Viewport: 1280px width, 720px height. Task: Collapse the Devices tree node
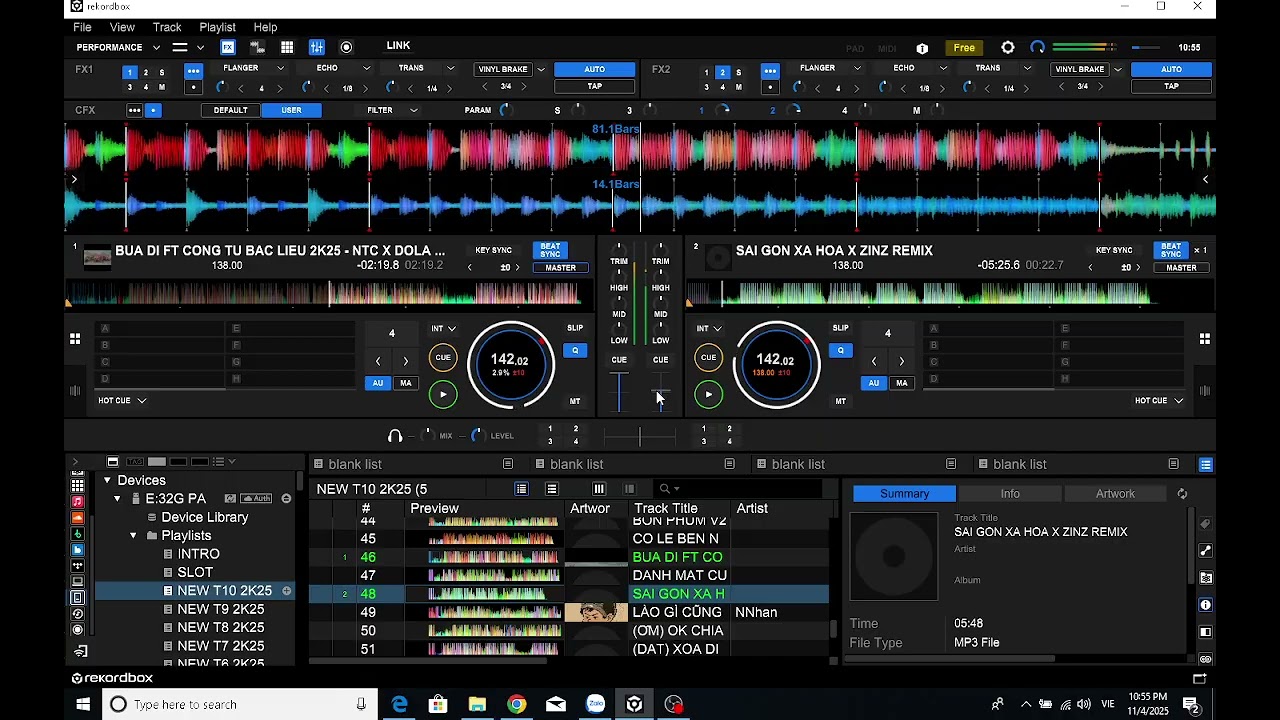[107, 481]
